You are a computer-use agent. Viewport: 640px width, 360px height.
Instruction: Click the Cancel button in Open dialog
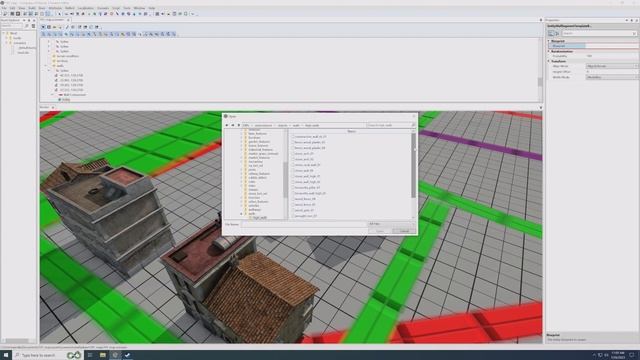[x=404, y=231]
